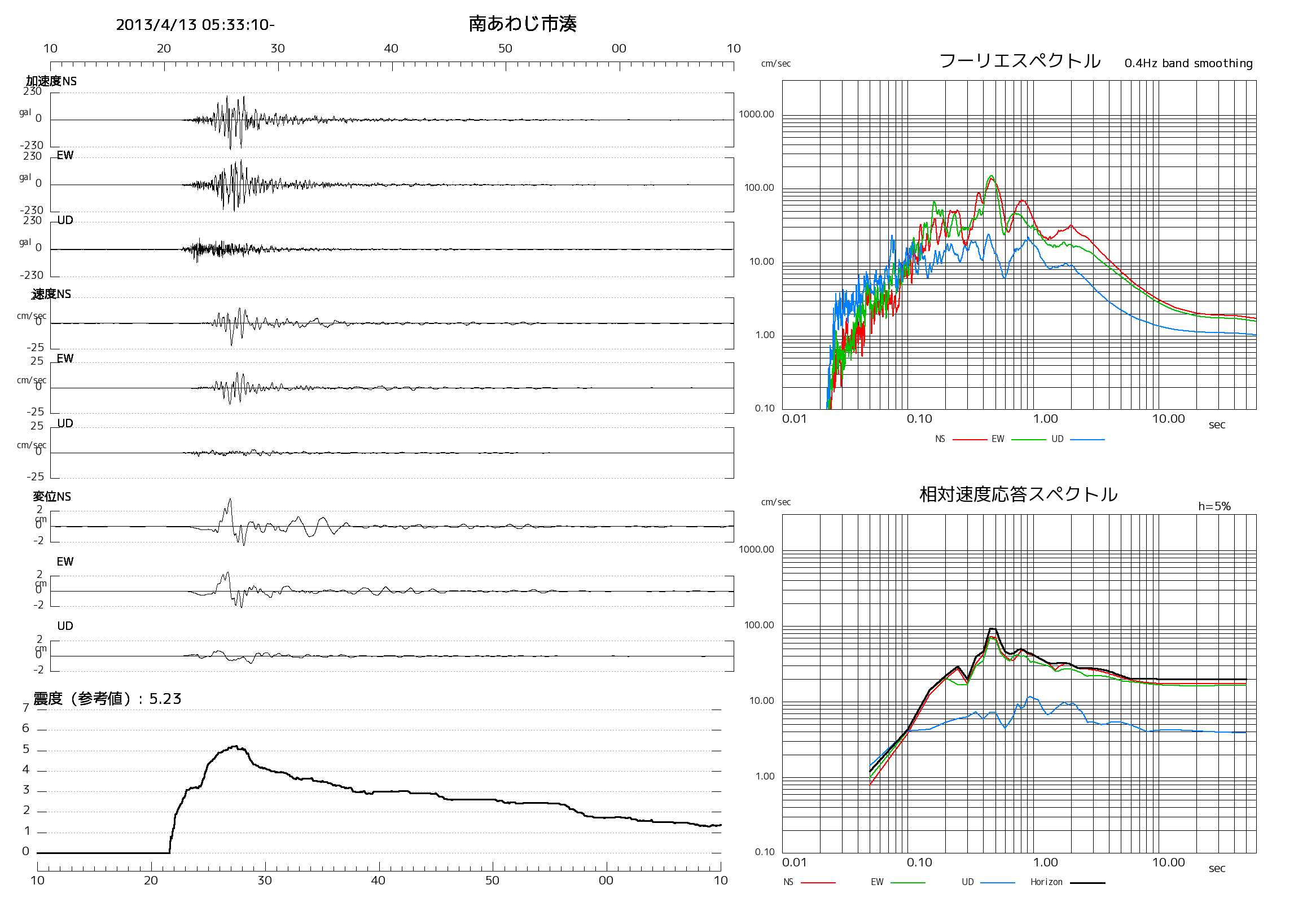This screenshot has height=924, width=1307.
Task: Click the 0.4Hz band smoothing label
Action: (1188, 63)
